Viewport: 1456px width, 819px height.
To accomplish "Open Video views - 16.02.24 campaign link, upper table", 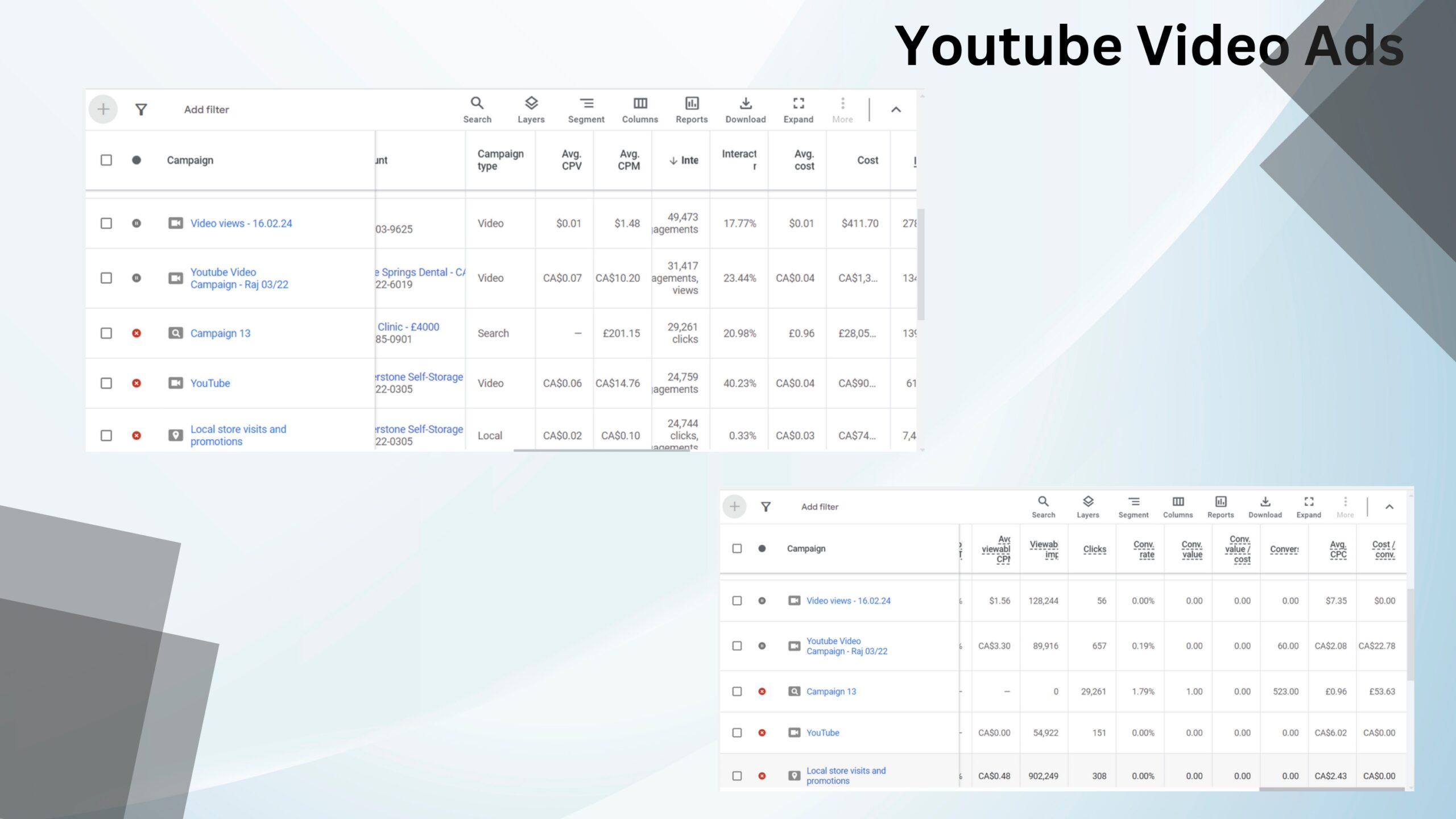I will (x=241, y=223).
